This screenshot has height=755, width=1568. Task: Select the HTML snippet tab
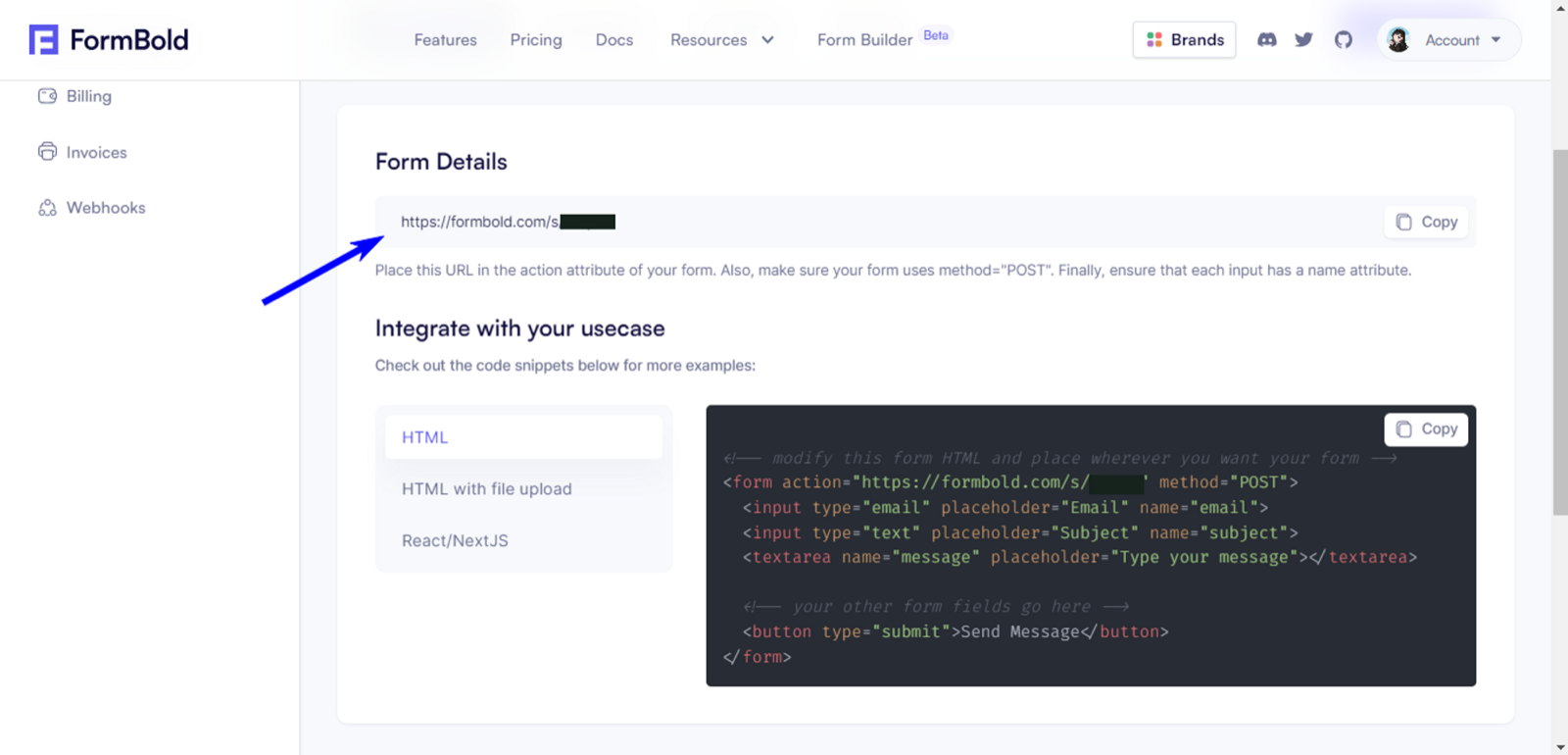(x=523, y=437)
